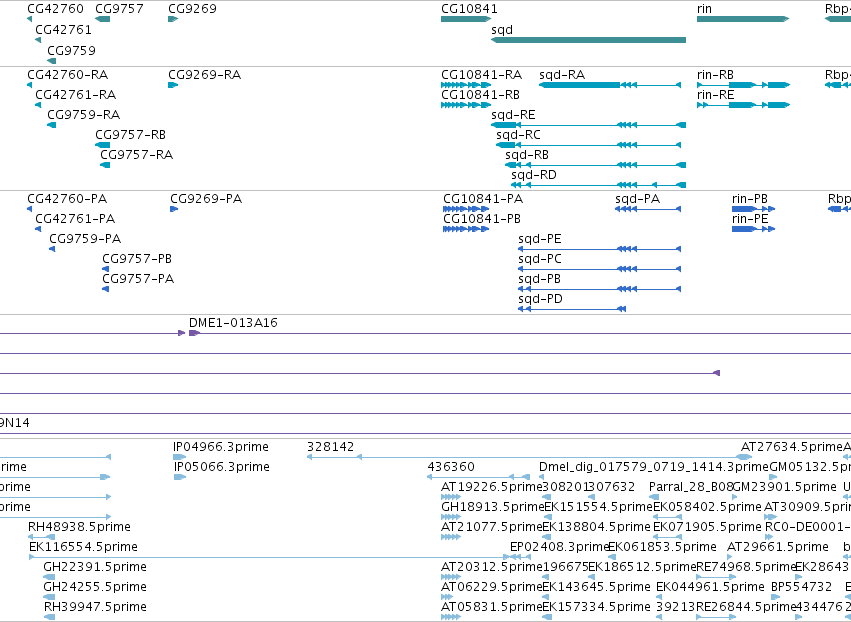
Task: Open EST RH39947.5prime
Action: [x=95, y=607]
